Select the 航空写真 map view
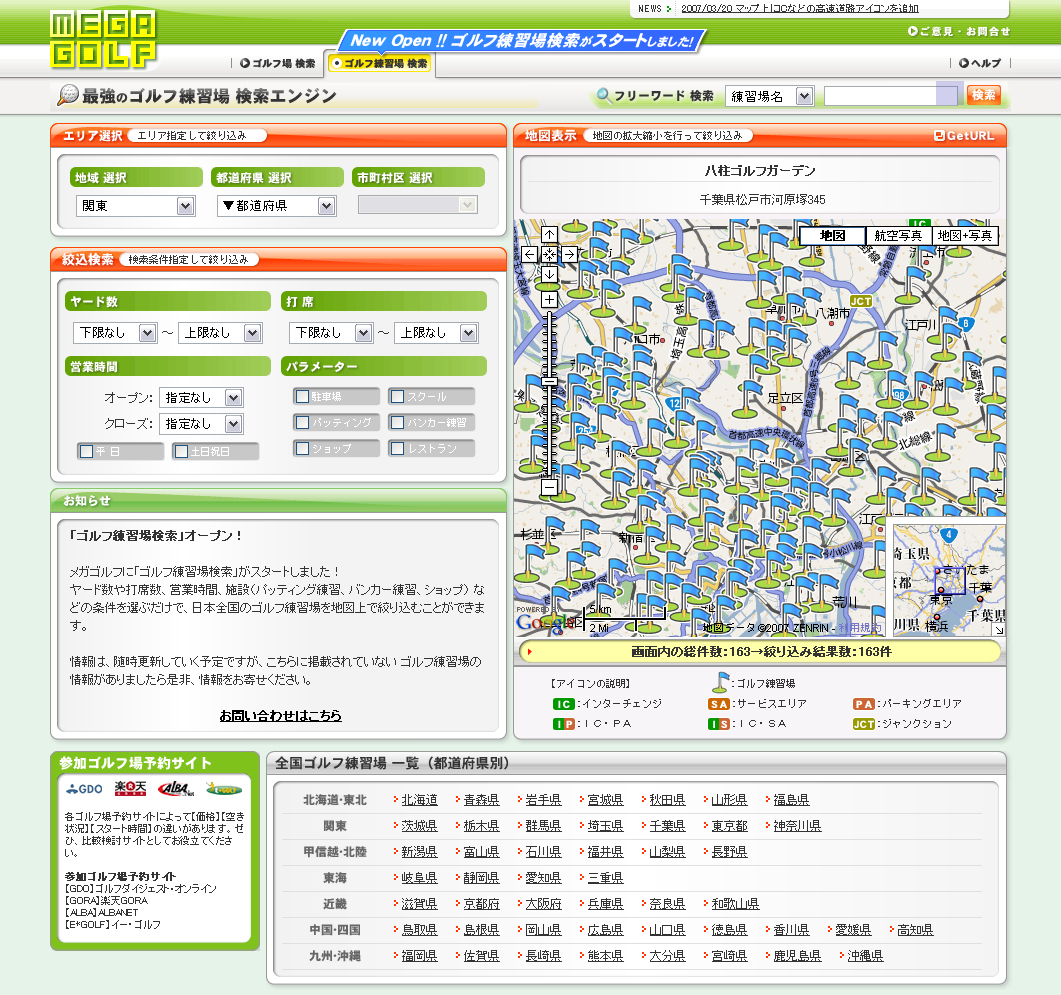 click(x=898, y=235)
